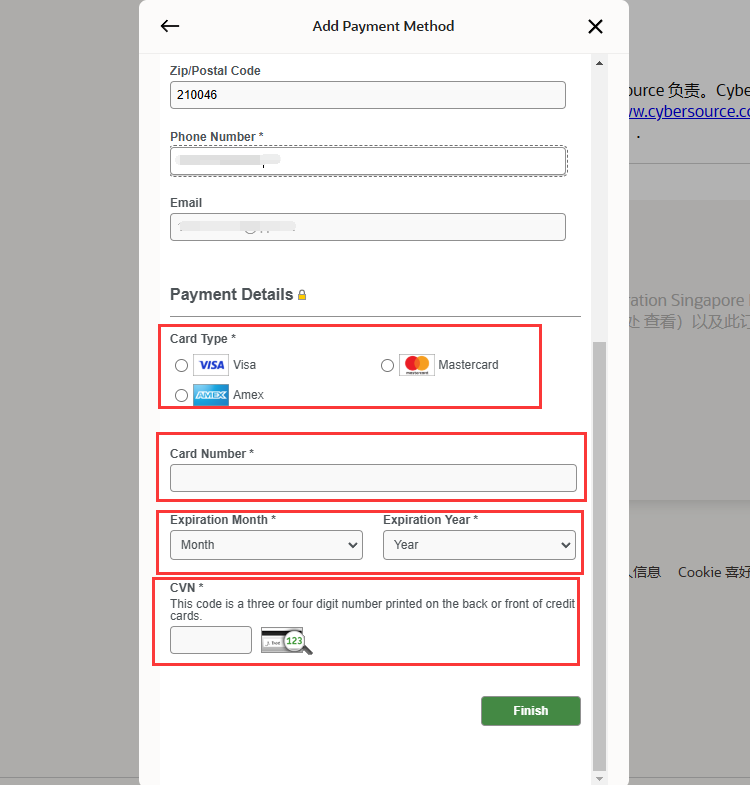Click the dialog's vertical scrollbar thumb
The height and width of the screenshot is (785, 750).
(599, 550)
